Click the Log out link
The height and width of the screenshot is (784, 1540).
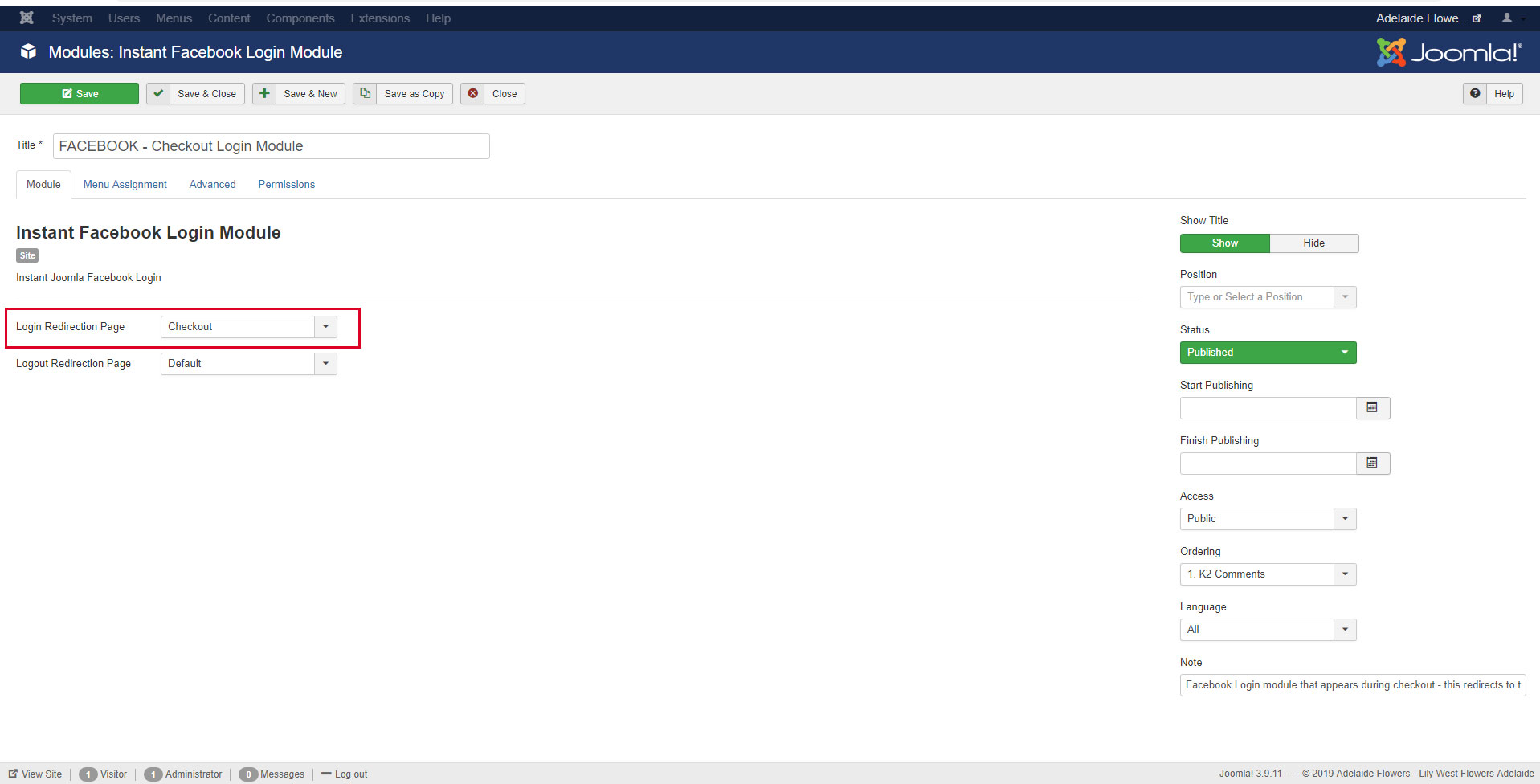click(x=351, y=774)
